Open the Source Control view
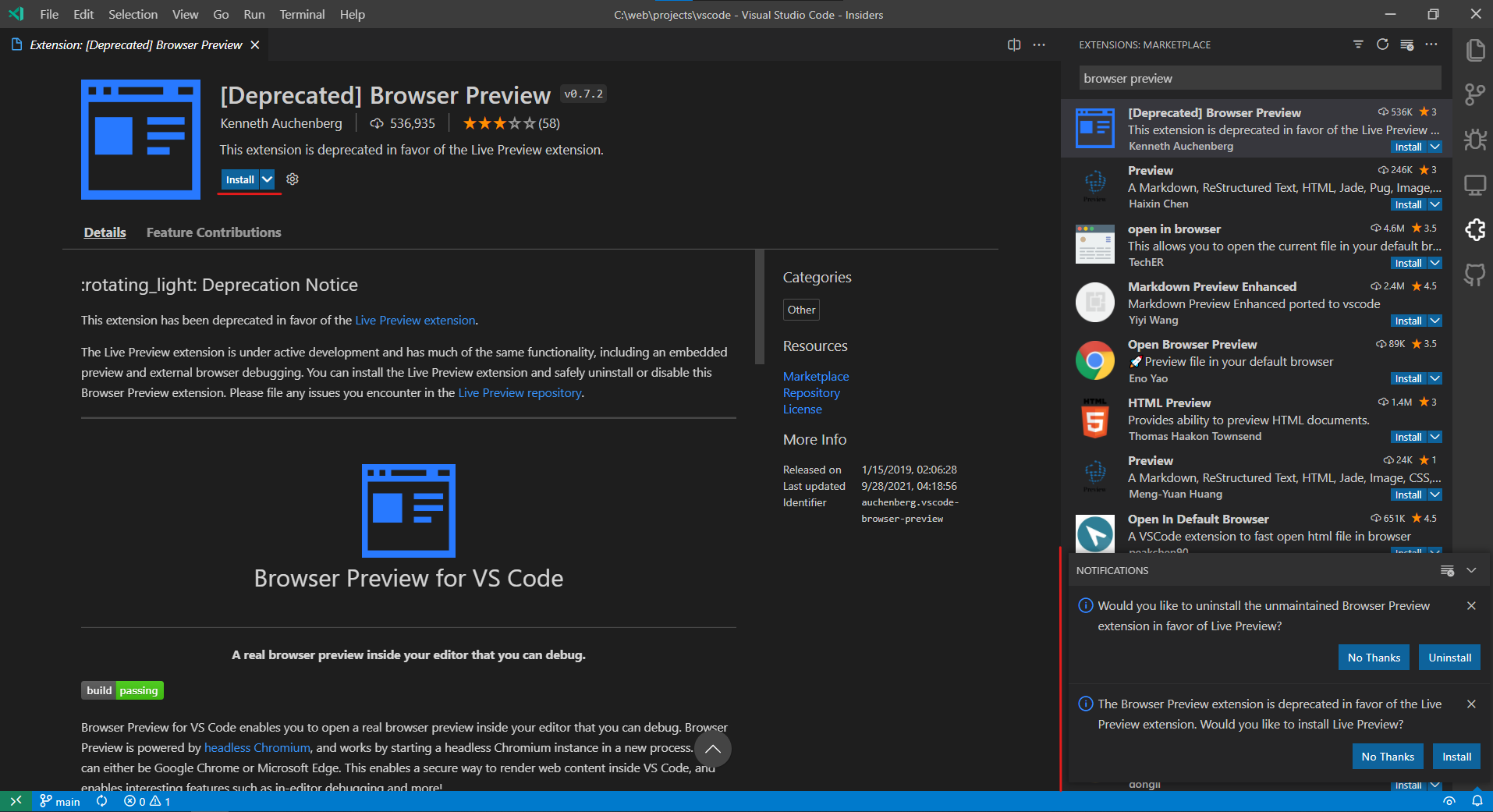 coord(1475,94)
